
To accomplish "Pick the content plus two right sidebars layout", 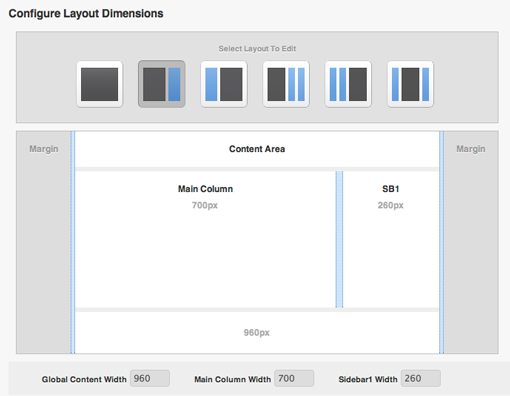I will pyautogui.click(x=286, y=84).
